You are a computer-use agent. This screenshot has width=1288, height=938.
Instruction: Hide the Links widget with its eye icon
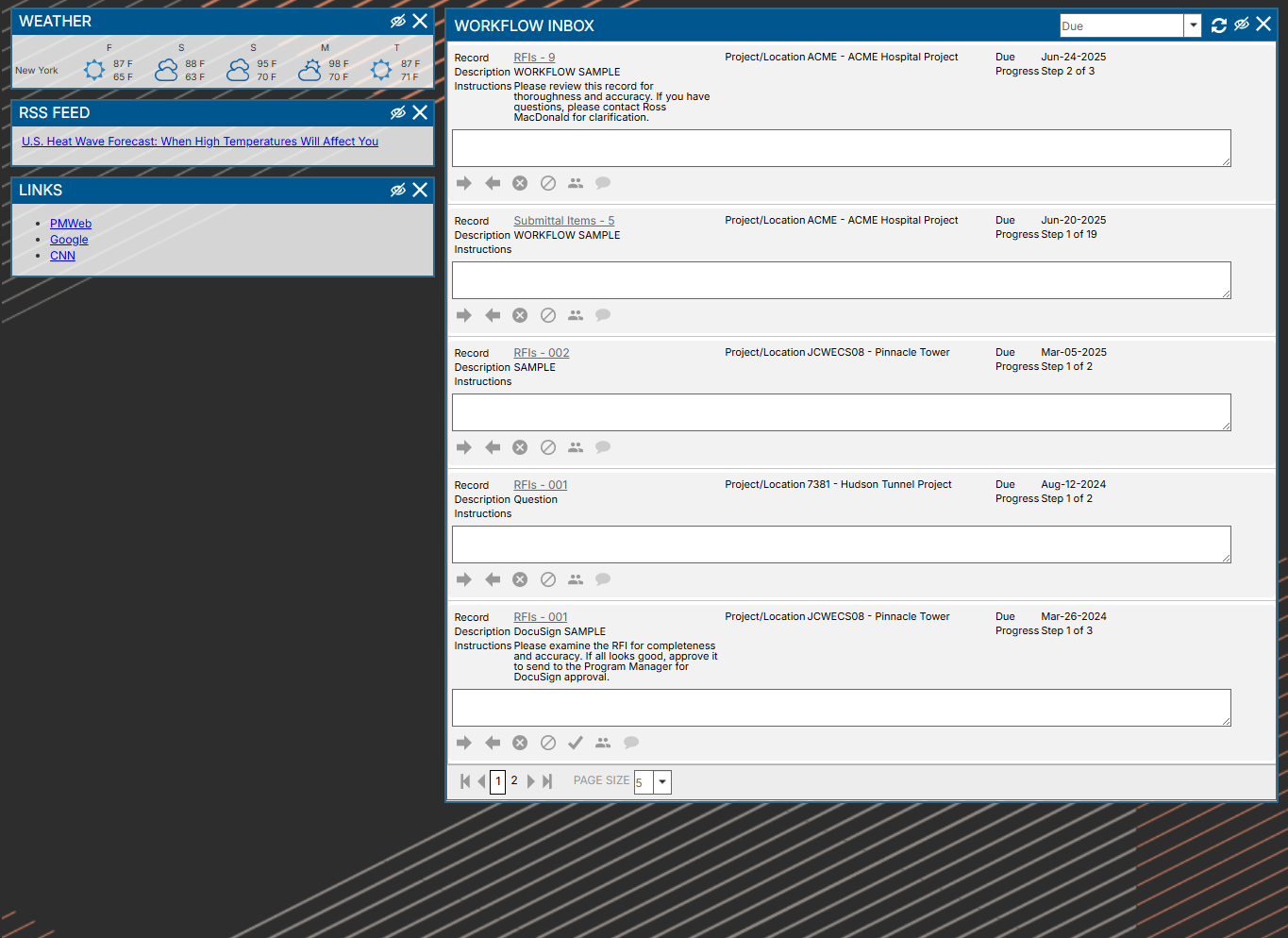(398, 190)
